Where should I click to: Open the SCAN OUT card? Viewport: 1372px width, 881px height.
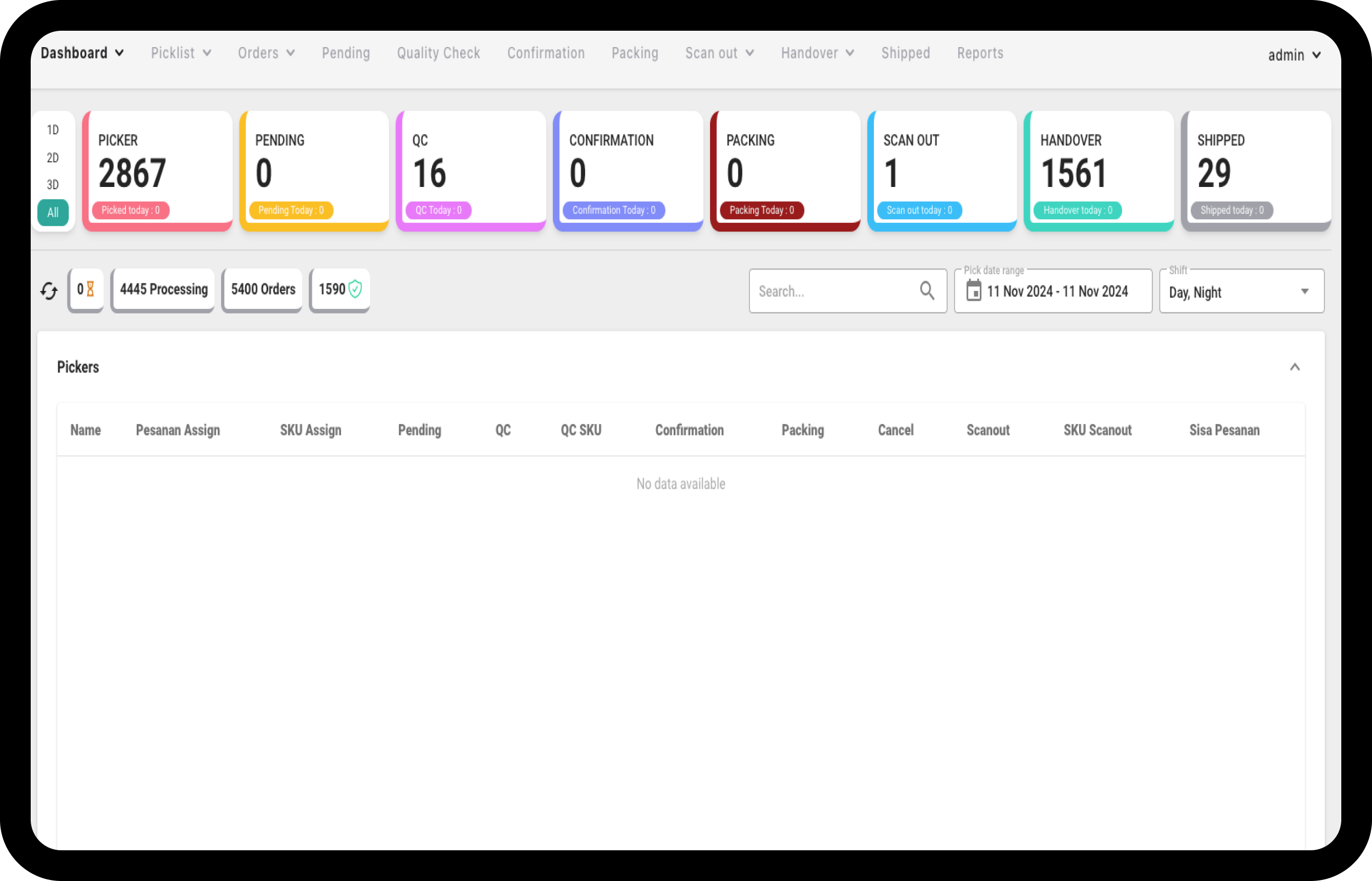(942, 171)
